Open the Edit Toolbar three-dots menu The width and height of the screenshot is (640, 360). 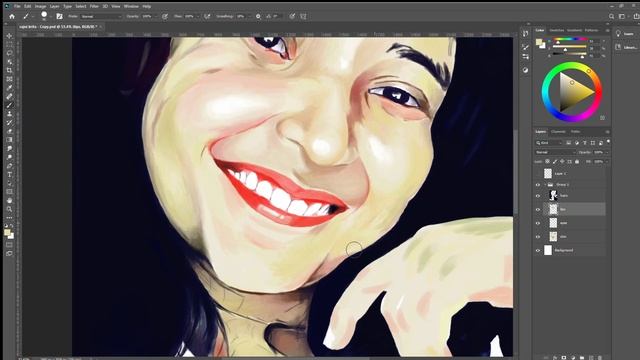pyautogui.click(x=9, y=218)
